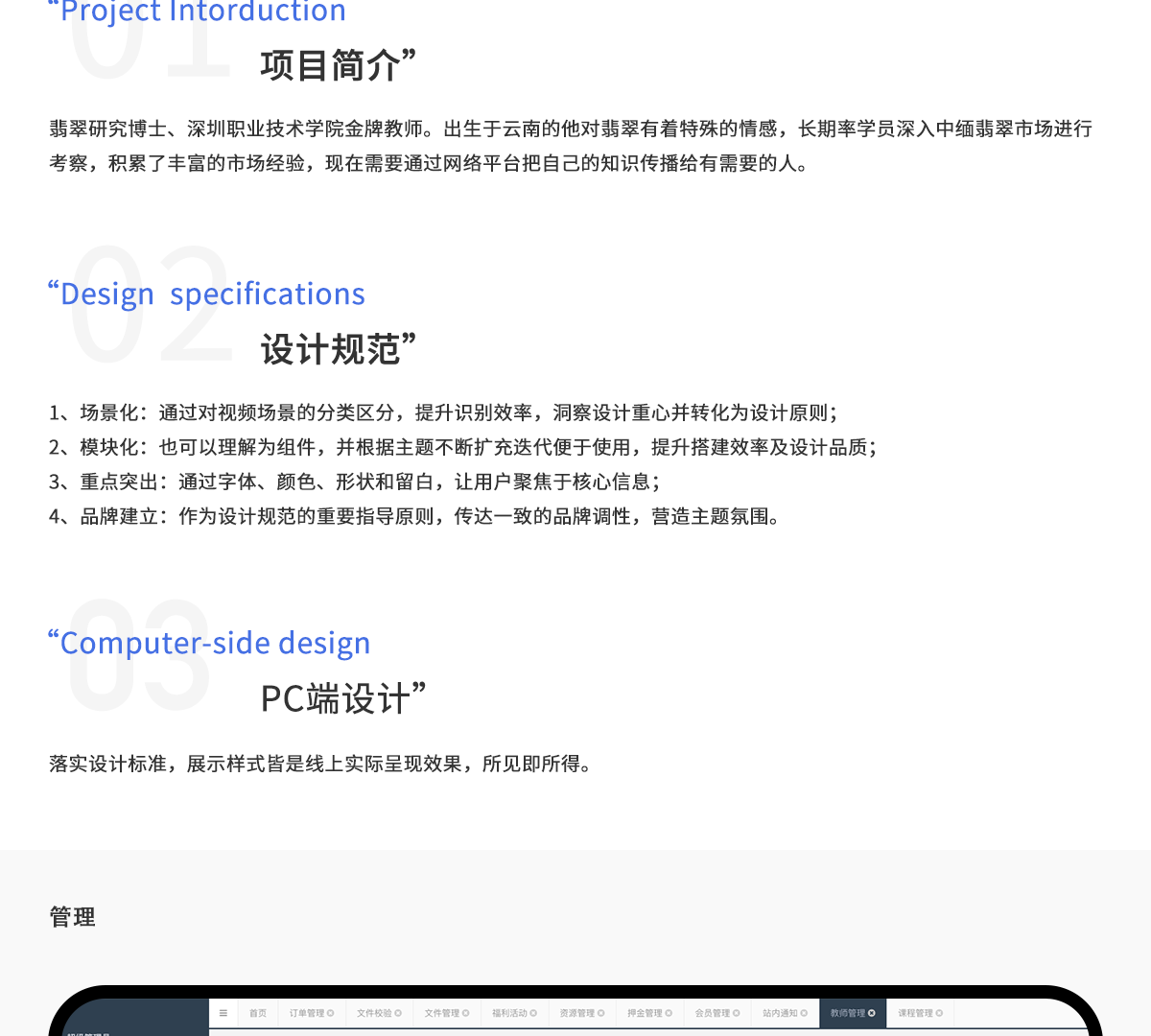This screenshot has width=1151, height=1036.
Task: Close the 文件管理 tab via its x icon
Action: (466, 1013)
